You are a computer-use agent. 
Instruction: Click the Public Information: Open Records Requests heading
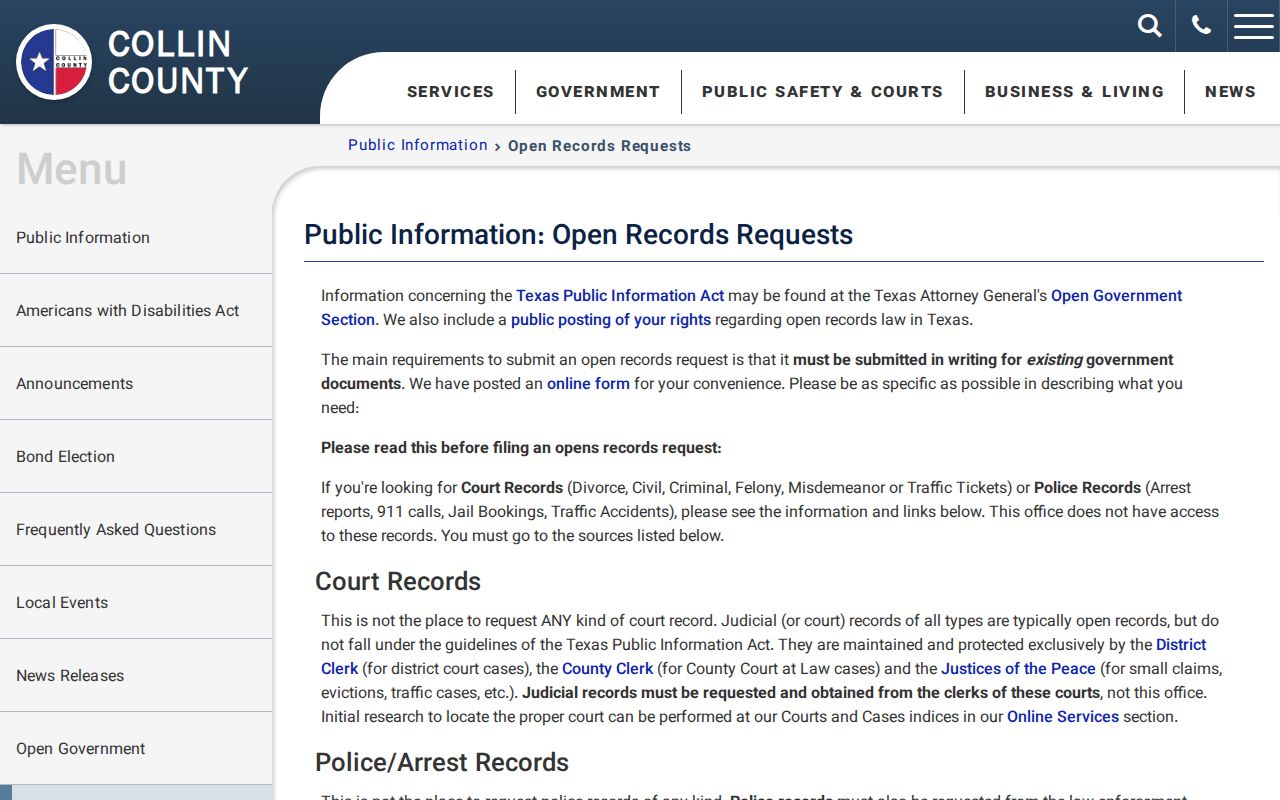point(579,235)
